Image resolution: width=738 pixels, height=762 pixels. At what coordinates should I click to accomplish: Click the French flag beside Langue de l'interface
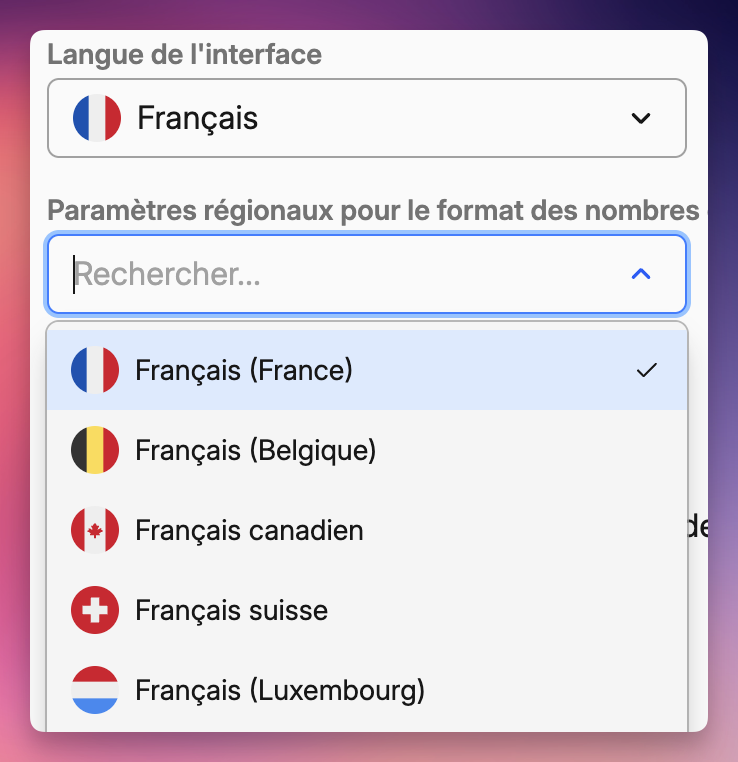(96, 118)
